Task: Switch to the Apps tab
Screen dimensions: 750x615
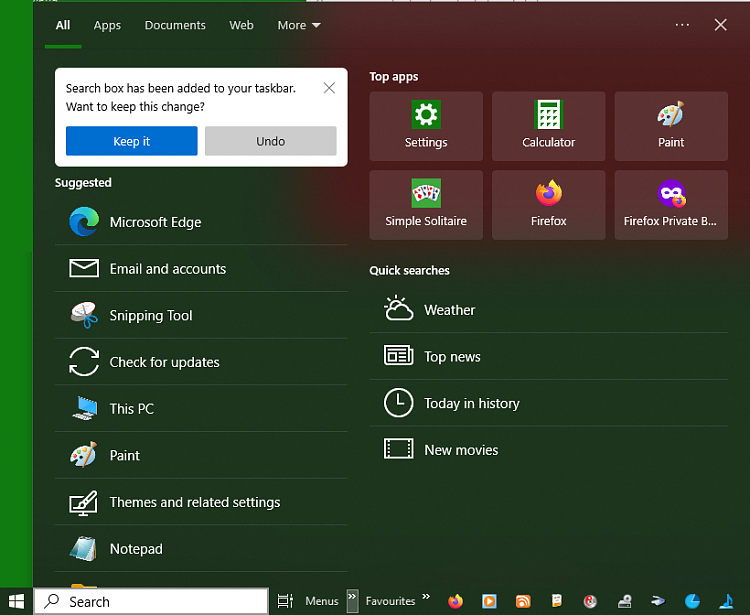Action: [x=107, y=25]
